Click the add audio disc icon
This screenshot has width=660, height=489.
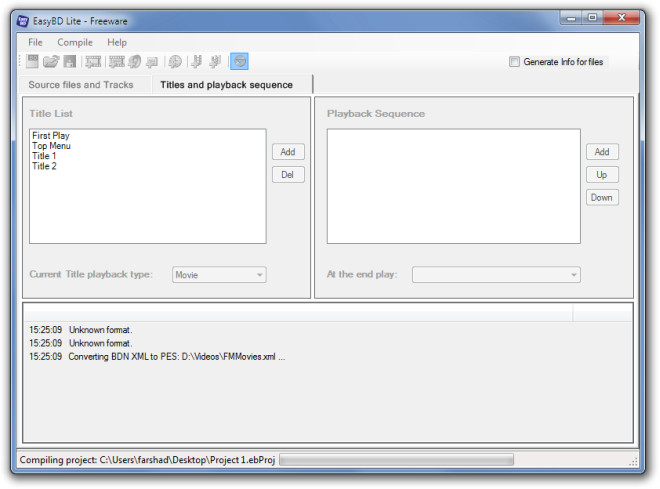pos(135,61)
